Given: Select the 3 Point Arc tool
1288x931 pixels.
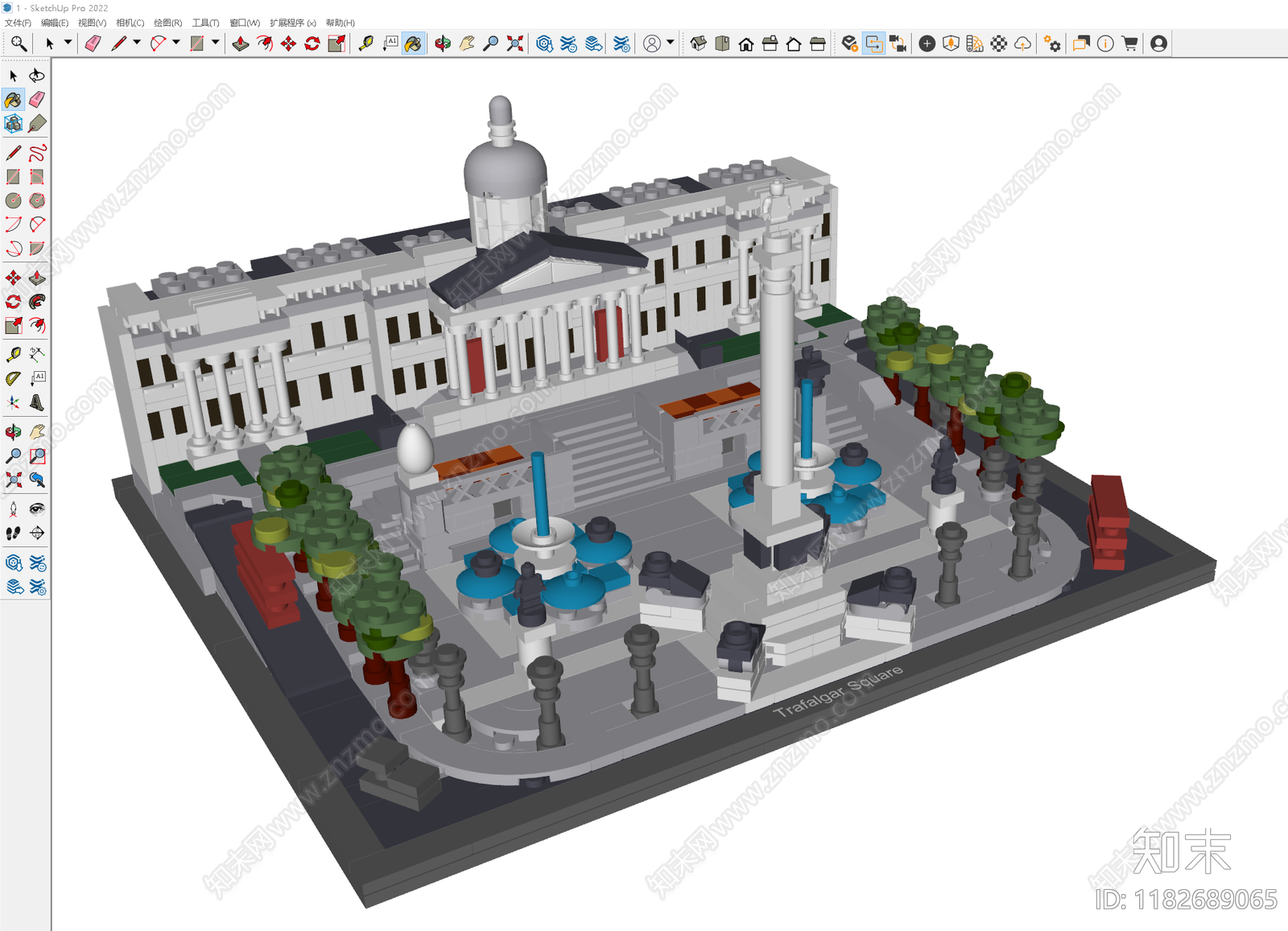Looking at the screenshot, I should pyautogui.click(x=14, y=249).
